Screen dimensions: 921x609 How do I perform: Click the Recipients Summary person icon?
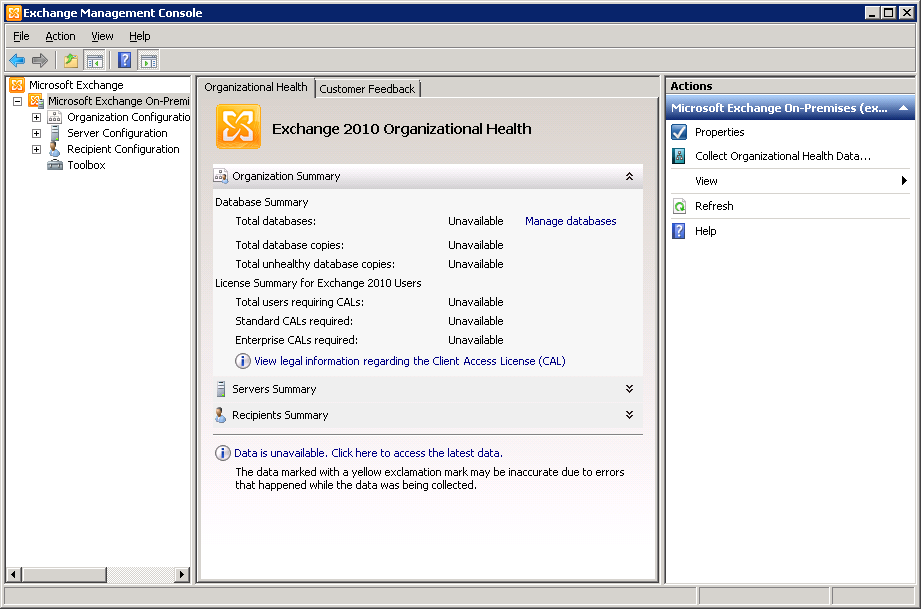click(220, 415)
